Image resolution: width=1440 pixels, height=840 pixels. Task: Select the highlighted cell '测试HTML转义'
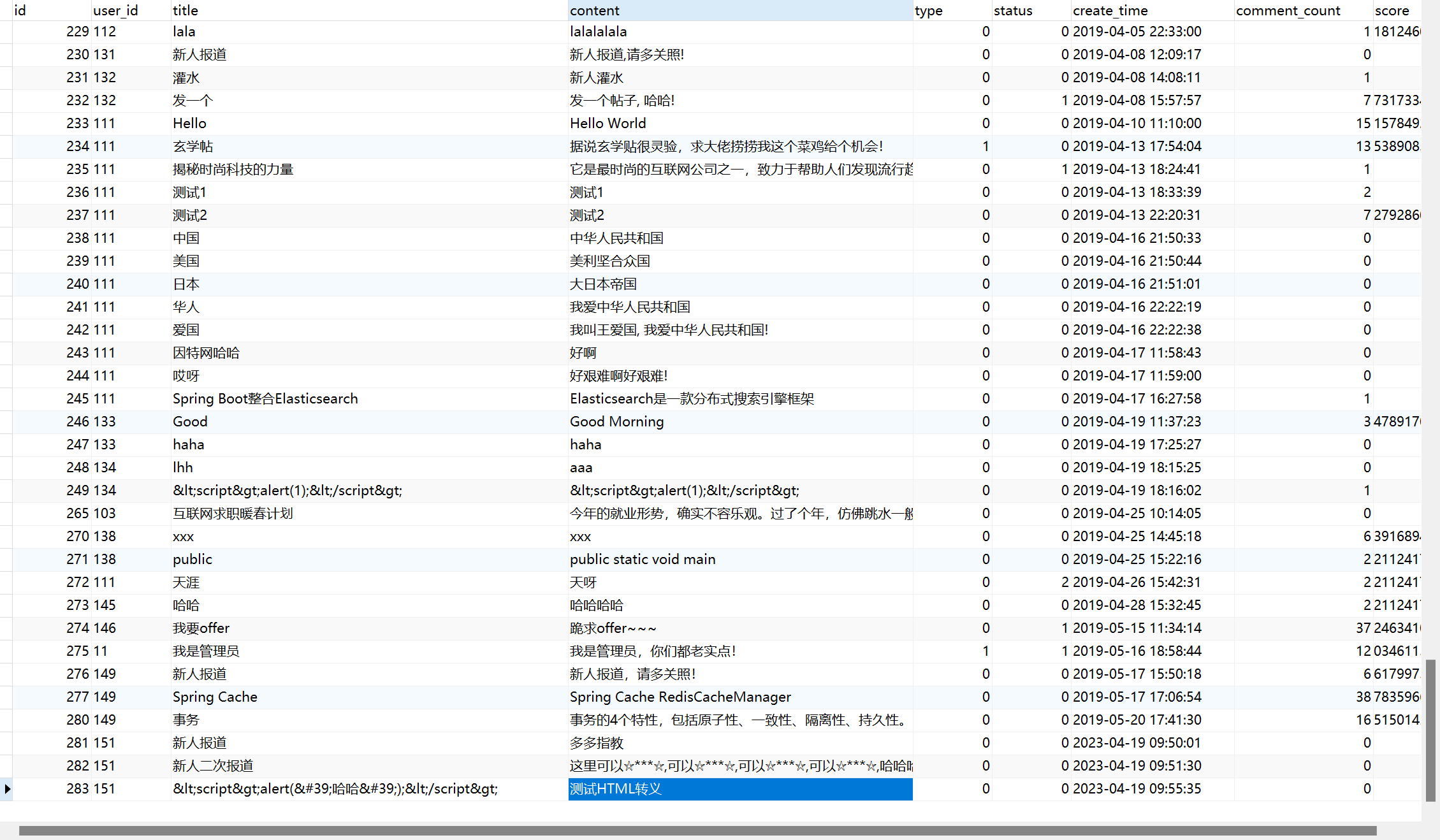point(740,789)
